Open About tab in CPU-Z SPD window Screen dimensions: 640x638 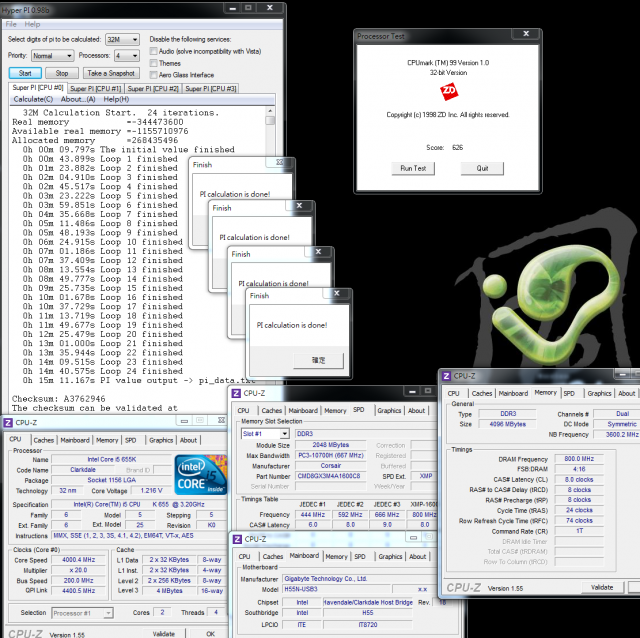coord(416,411)
